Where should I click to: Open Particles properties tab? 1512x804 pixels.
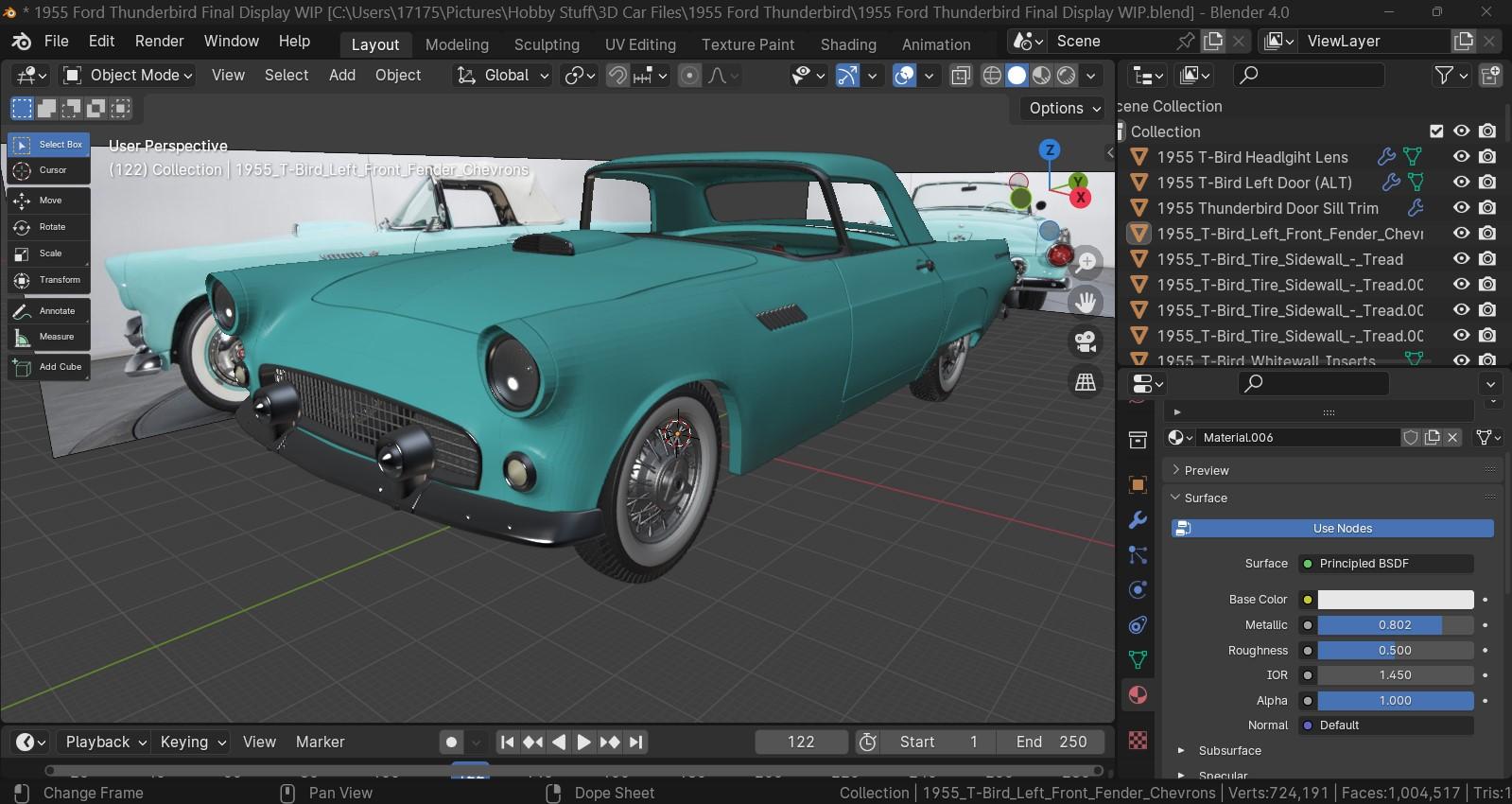(x=1138, y=555)
